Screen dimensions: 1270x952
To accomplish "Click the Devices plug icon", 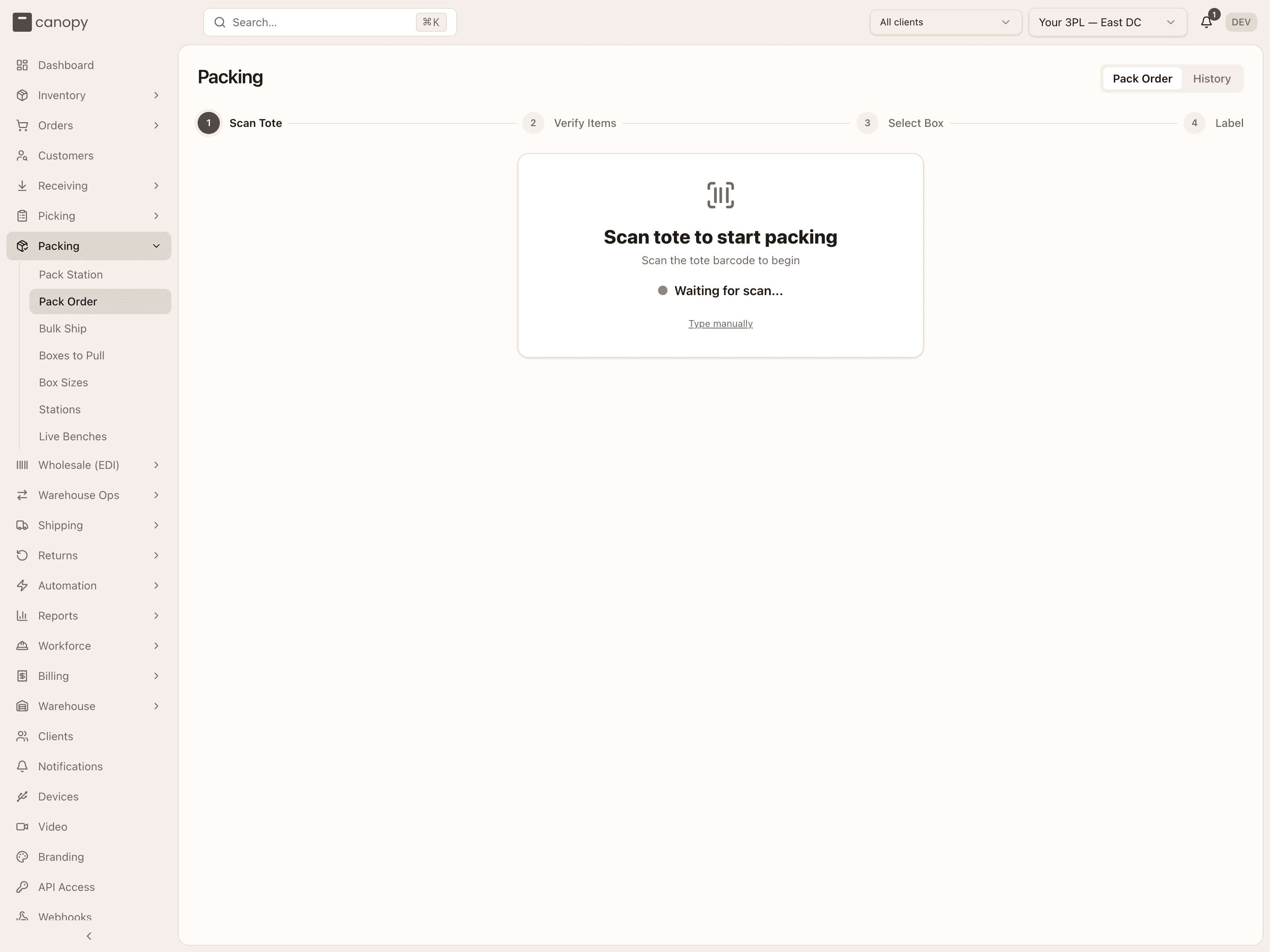I will (22, 797).
